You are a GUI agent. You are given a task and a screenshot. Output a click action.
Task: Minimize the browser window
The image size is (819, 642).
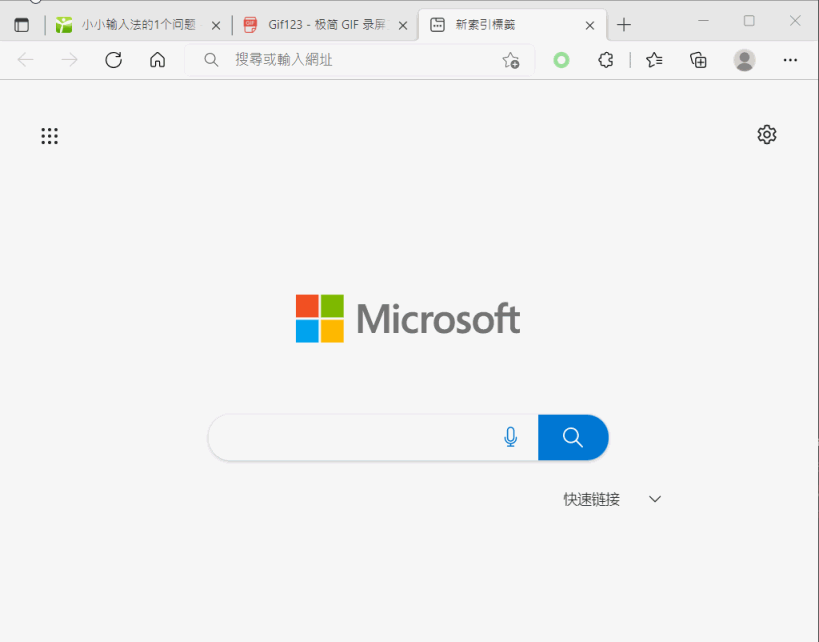coord(704,21)
